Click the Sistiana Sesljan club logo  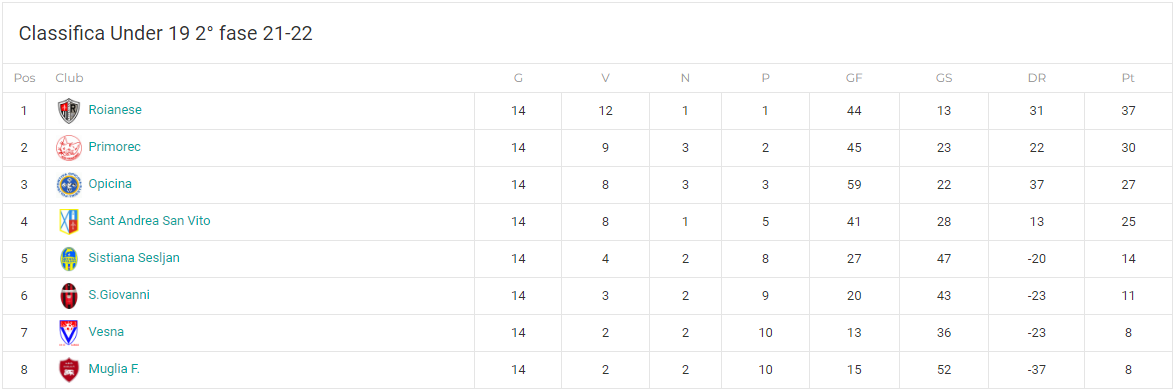click(69, 259)
